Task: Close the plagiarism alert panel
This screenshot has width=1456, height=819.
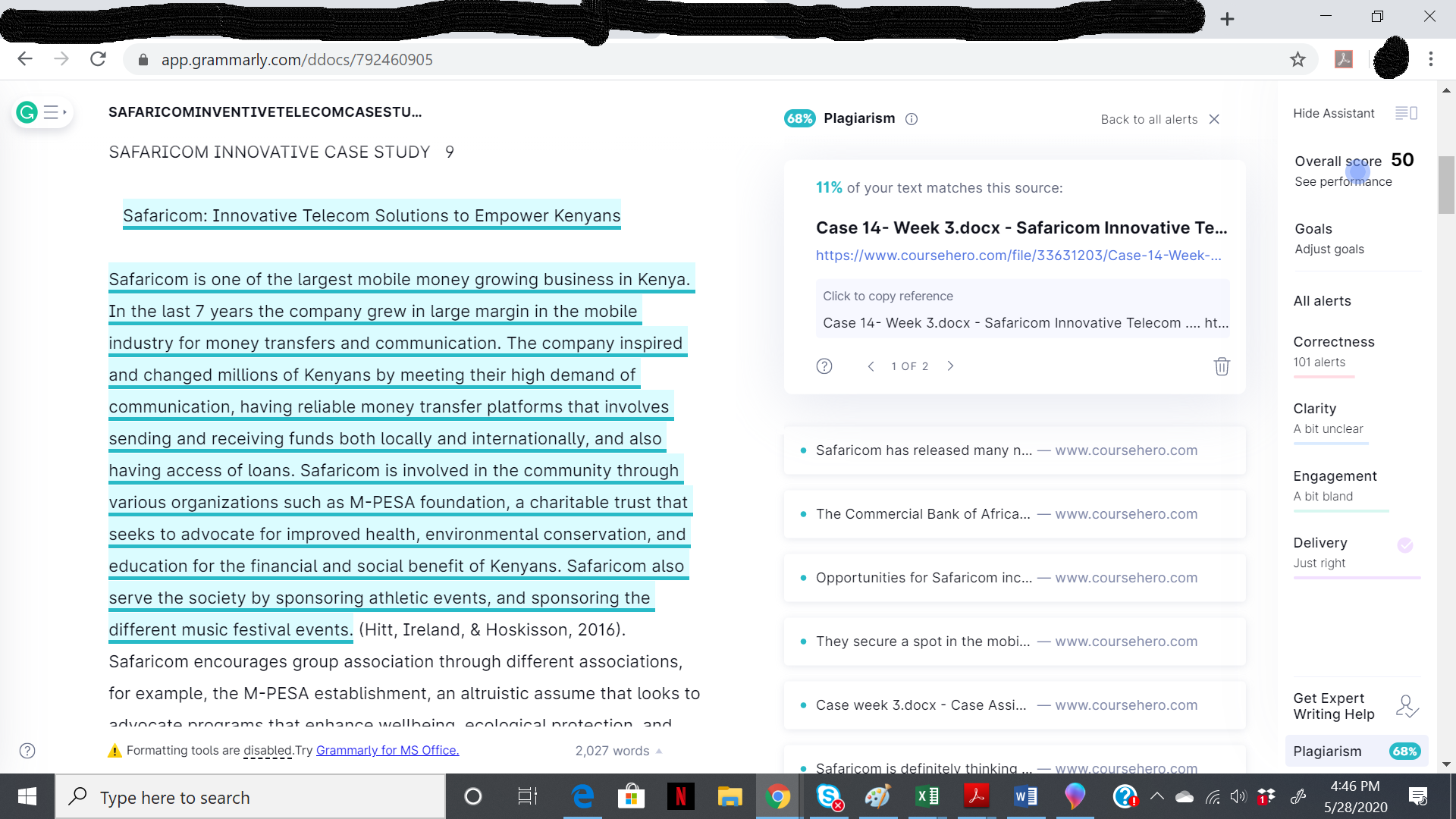Action: click(x=1214, y=119)
